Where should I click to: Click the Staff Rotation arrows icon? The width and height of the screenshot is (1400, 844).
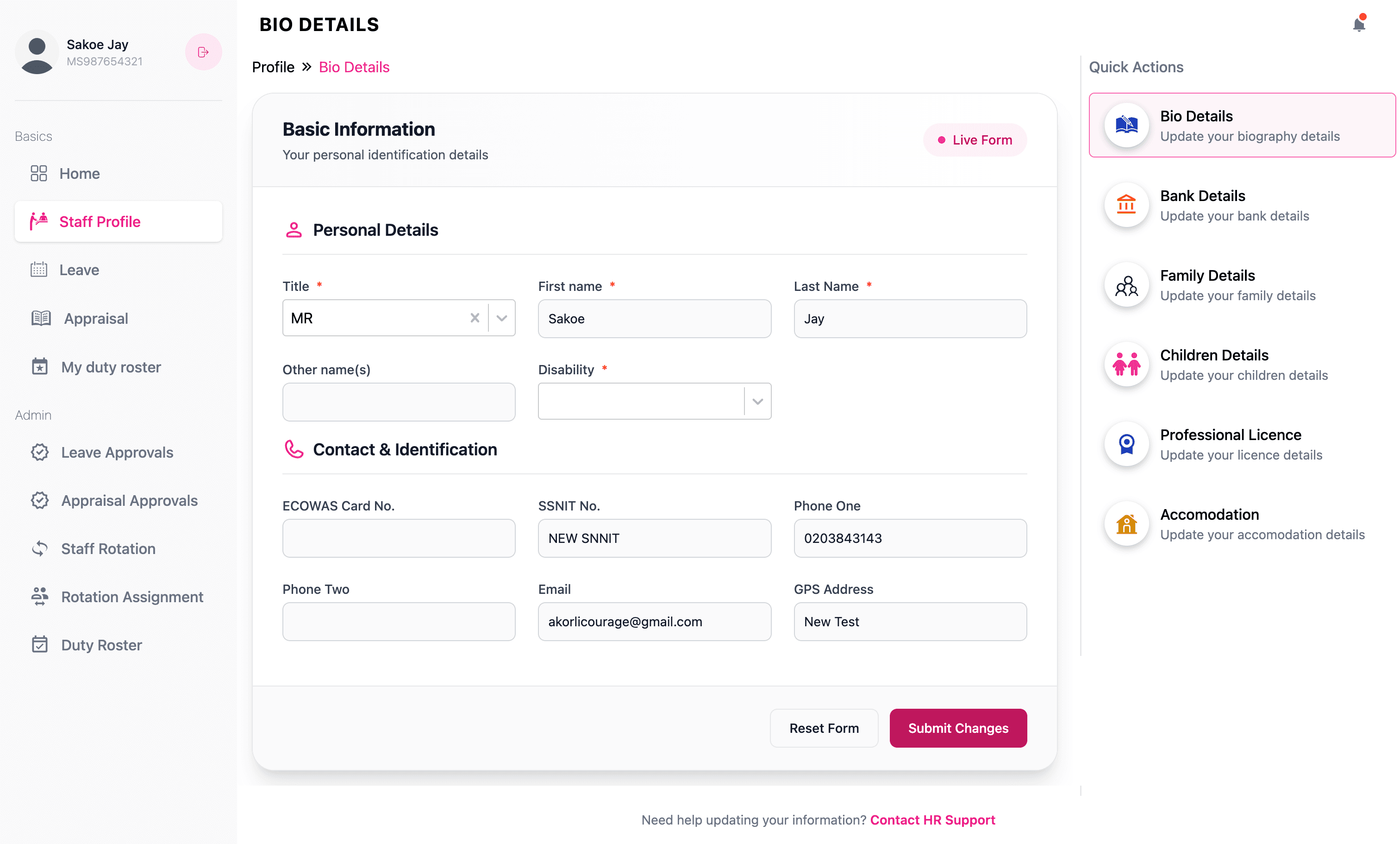40,548
